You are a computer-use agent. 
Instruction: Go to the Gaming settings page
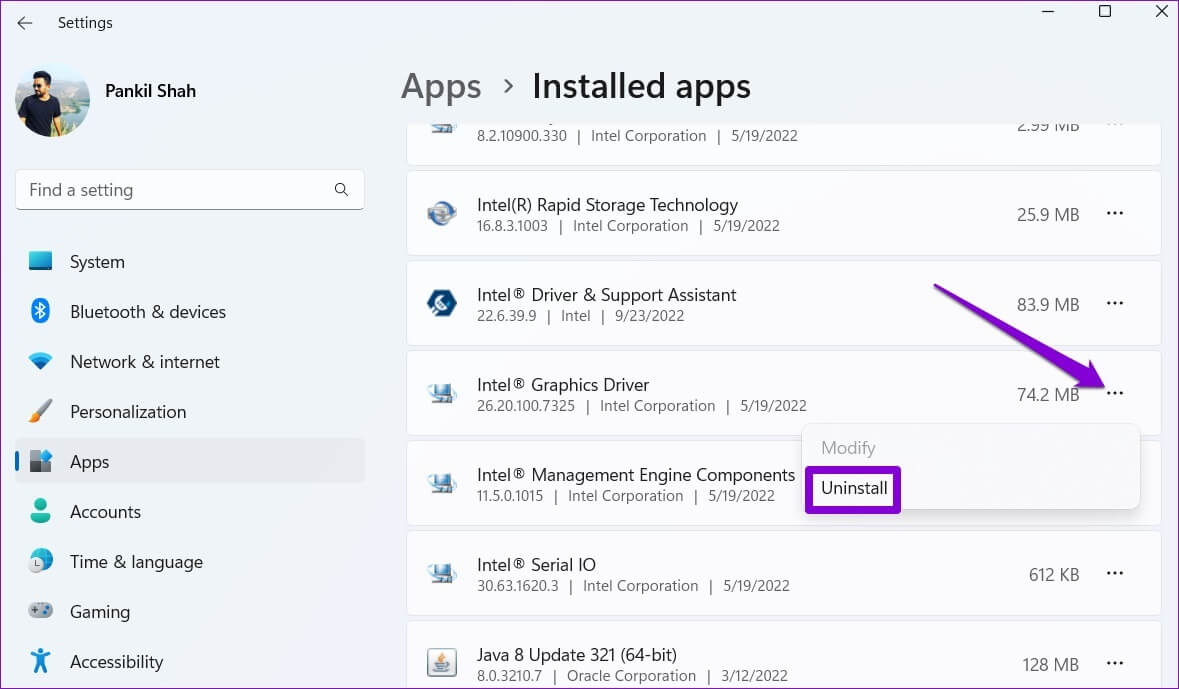pyautogui.click(x=100, y=612)
